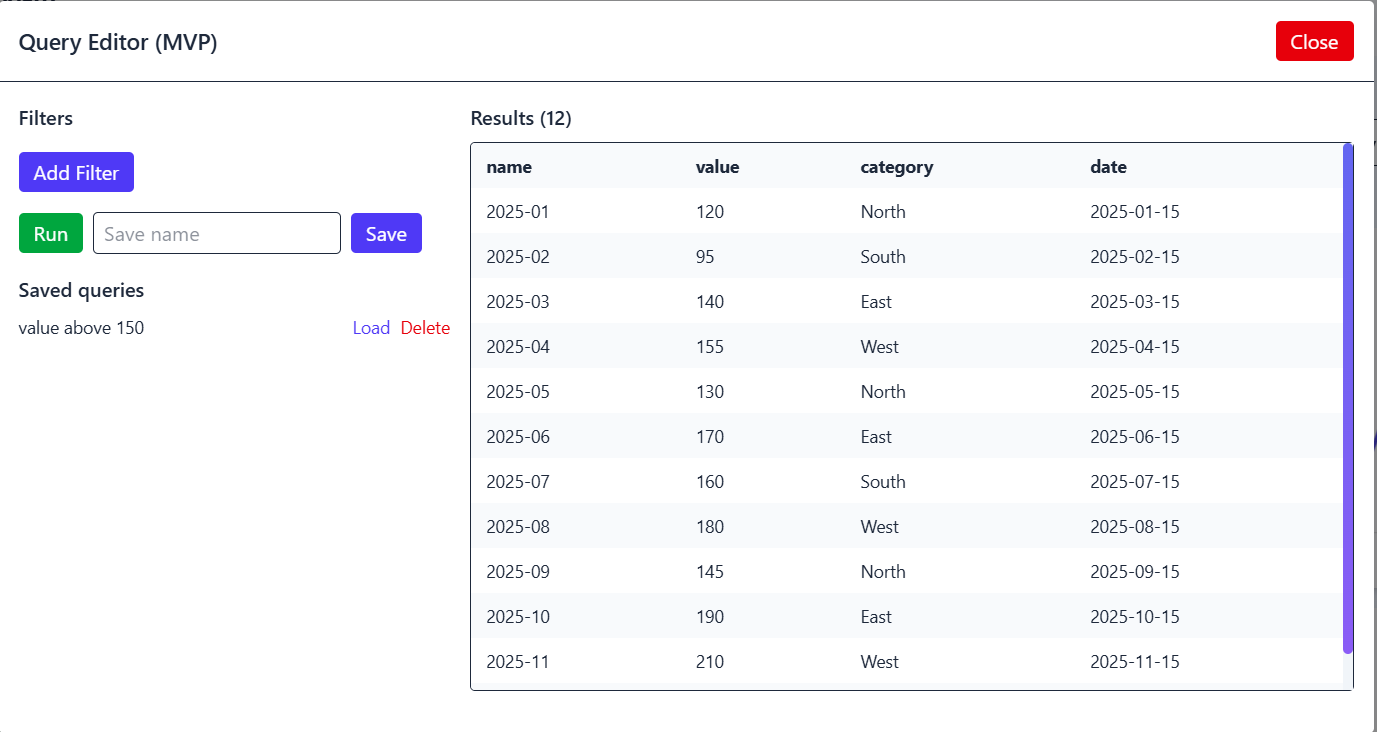
Task: Click the value 180 in 2025-08 row
Action: [x=710, y=527]
